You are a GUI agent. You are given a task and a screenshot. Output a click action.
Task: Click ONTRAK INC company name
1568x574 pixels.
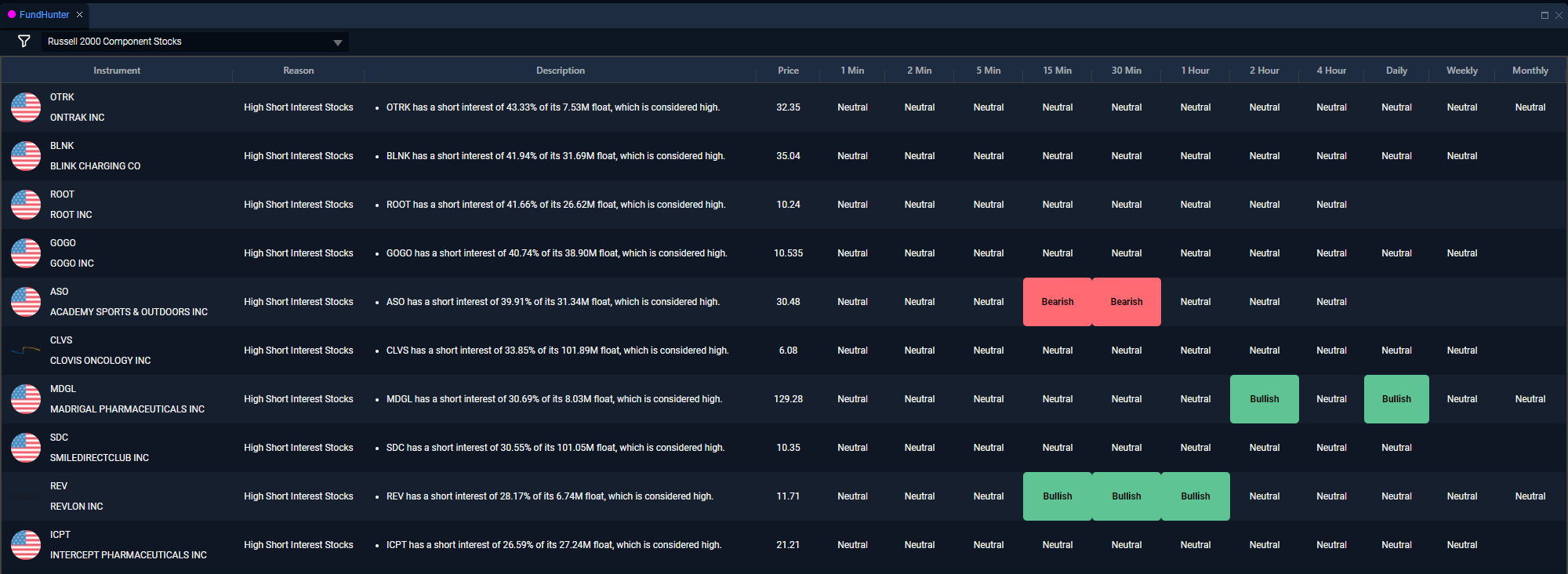pos(77,118)
